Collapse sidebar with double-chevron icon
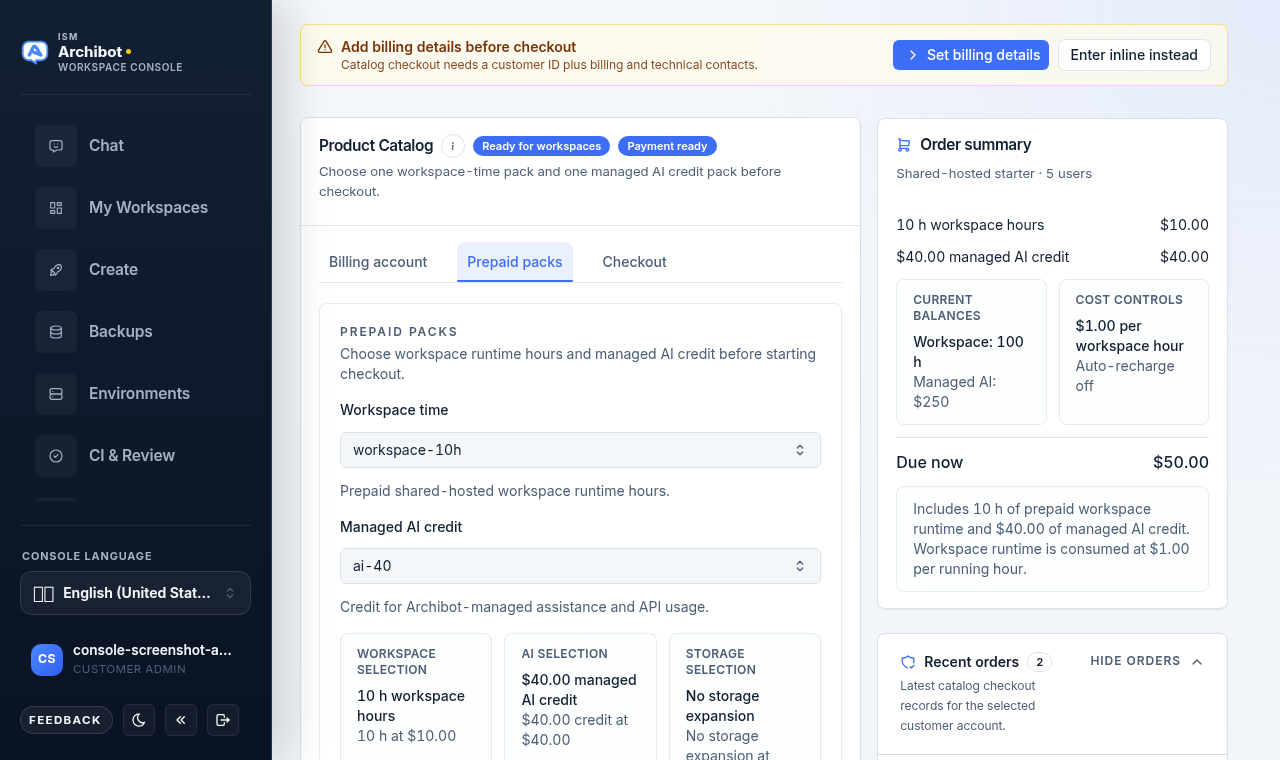 181,720
